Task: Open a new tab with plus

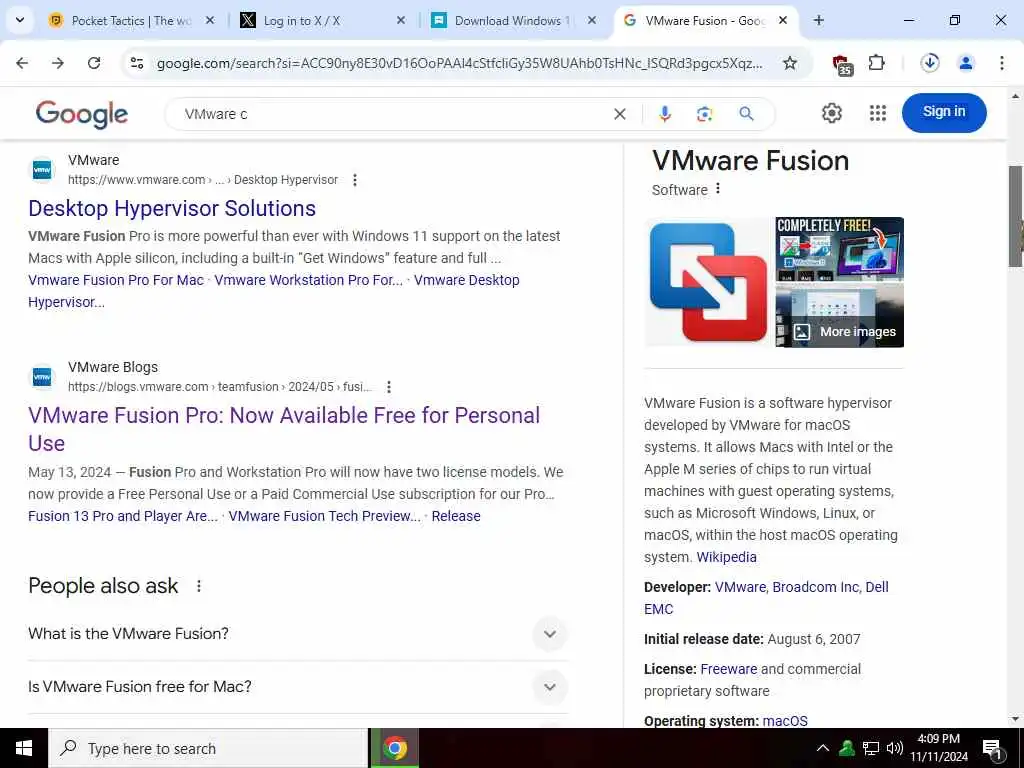Action: tap(818, 20)
